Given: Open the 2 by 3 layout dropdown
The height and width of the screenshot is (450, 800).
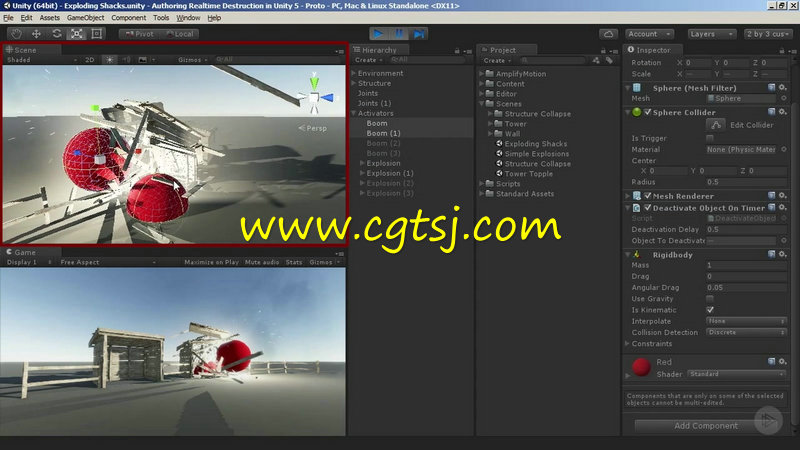Looking at the screenshot, I should tap(768, 34).
